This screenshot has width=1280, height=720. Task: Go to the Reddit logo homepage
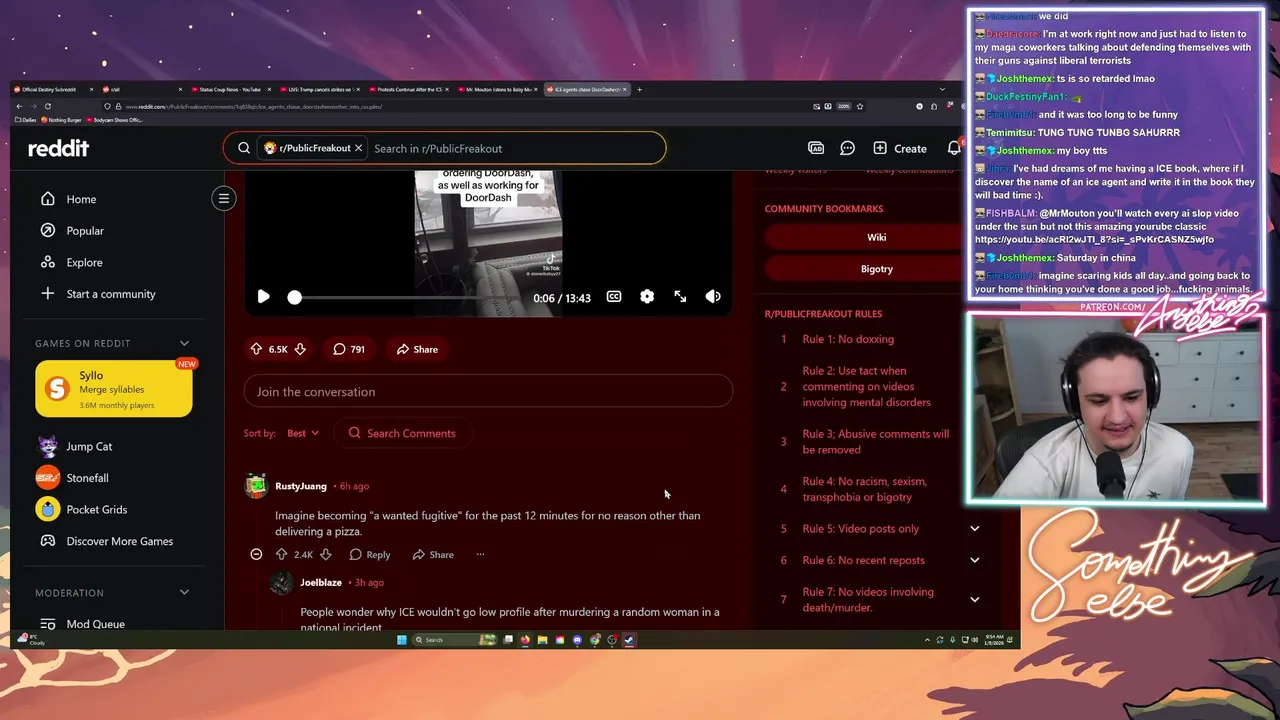click(58, 148)
